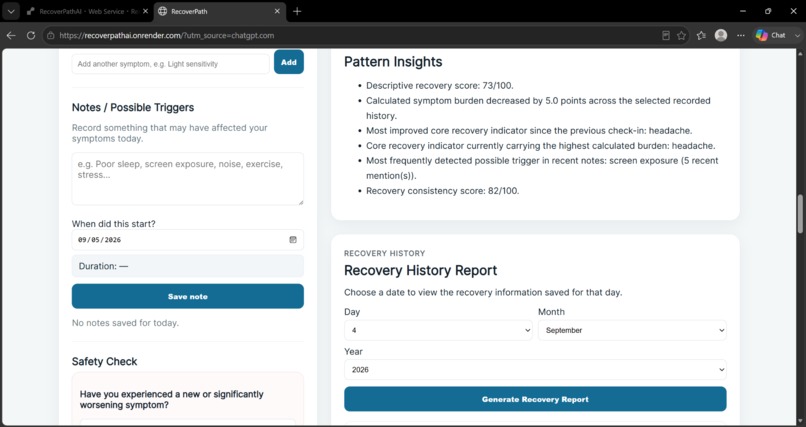
Task: Focus the Notes / Possible Triggers textarea
Action: pyautogui.click(x=188, y=179)
